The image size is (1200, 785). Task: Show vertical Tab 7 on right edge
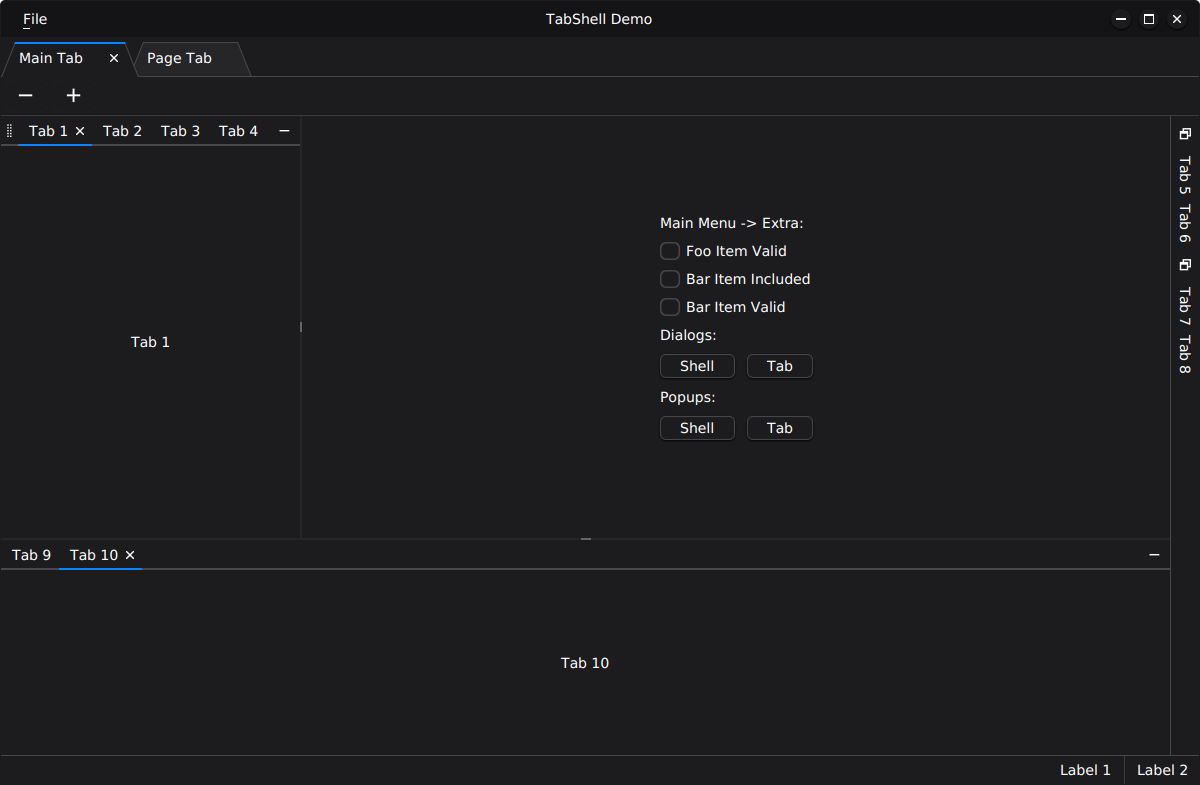pos(1185,306)
